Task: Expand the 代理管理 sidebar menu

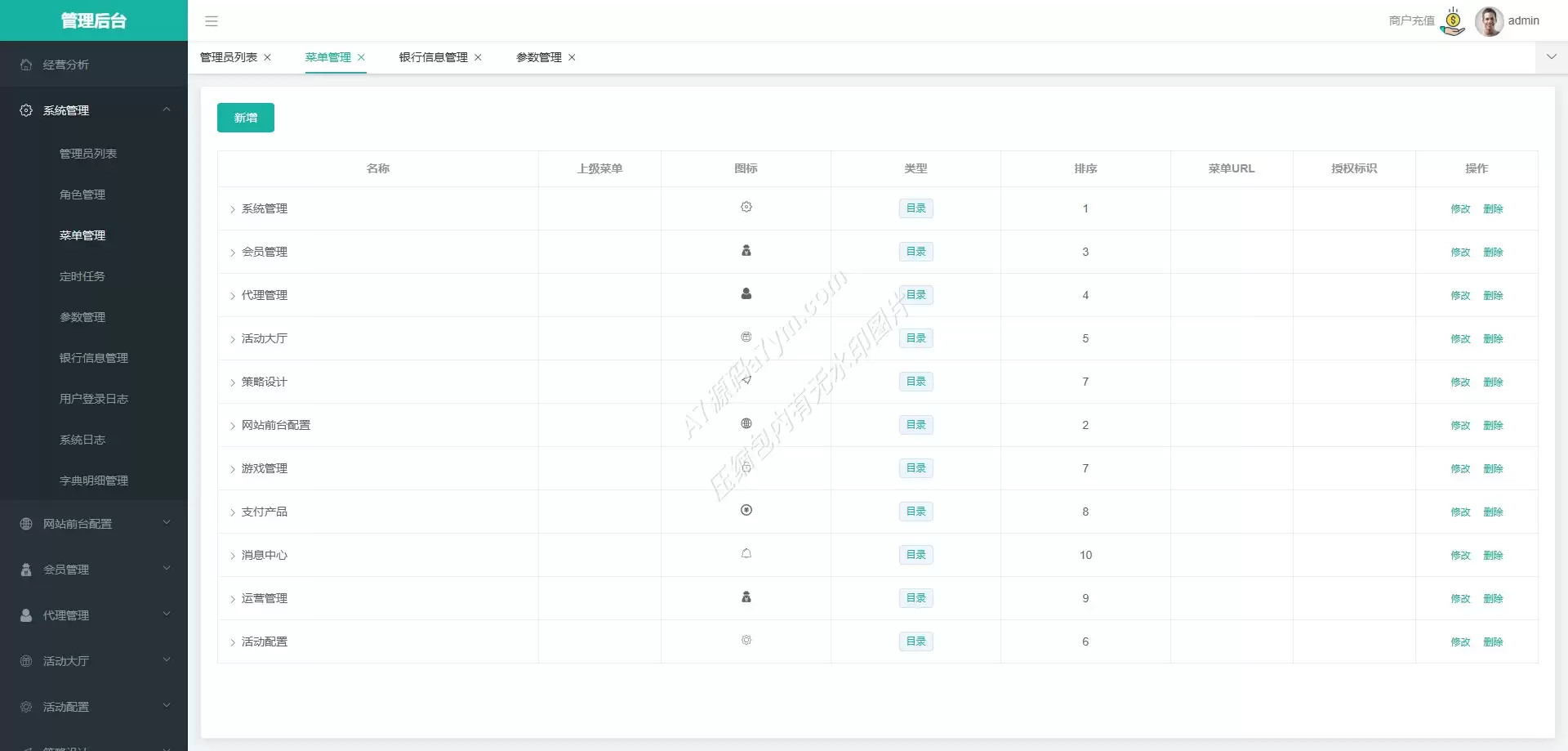Action: point(167,615)
